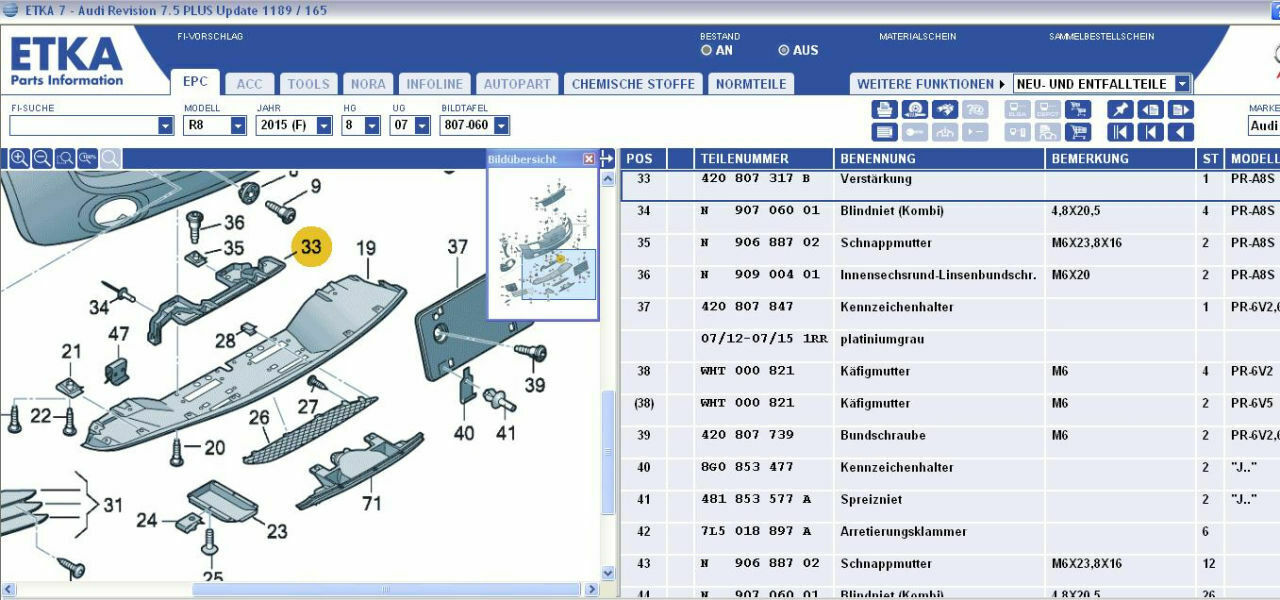Viewport: 1280px width, 600px height.
Task: Switch to the AUTOPART tab
Action: pos(517,84)
